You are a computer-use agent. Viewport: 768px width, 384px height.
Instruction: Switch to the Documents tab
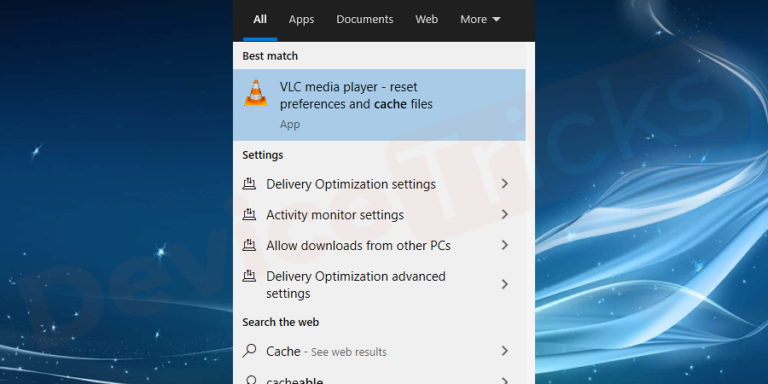click(364, 20)
